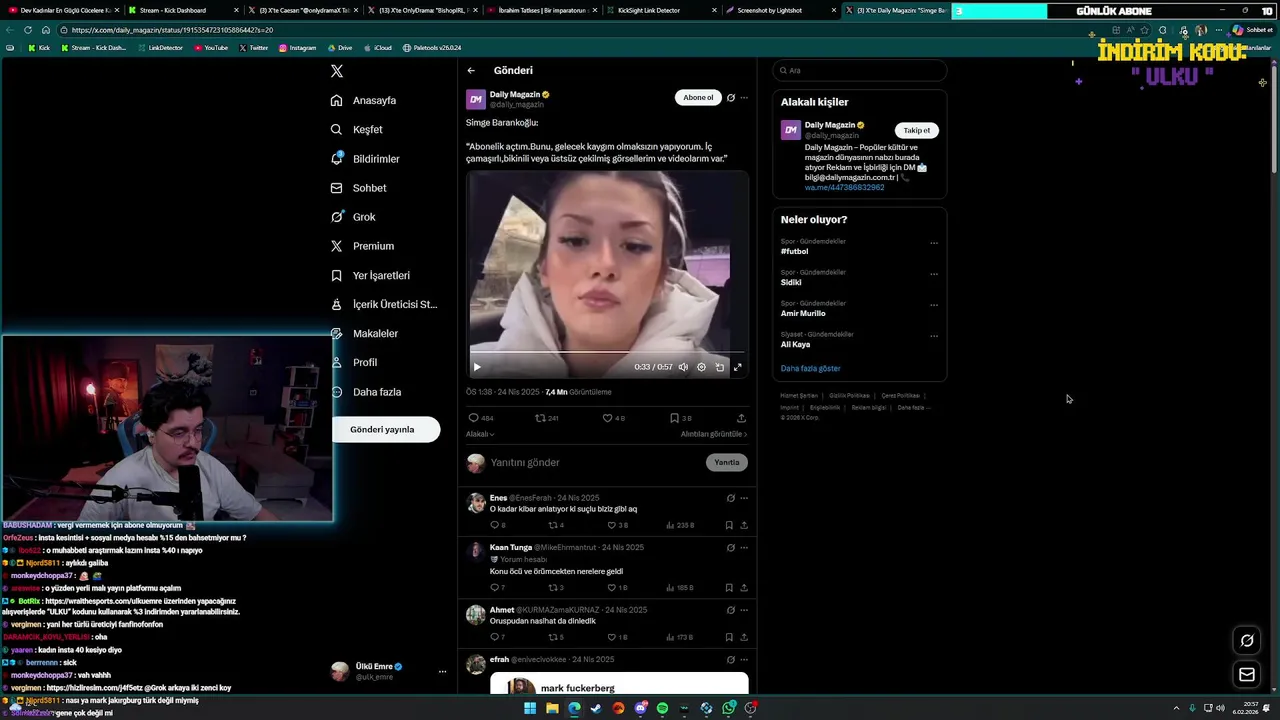This screenshot has width=1280, height=720.
Task: Click Abone ol on the post
Action: [x=698, y=97]
